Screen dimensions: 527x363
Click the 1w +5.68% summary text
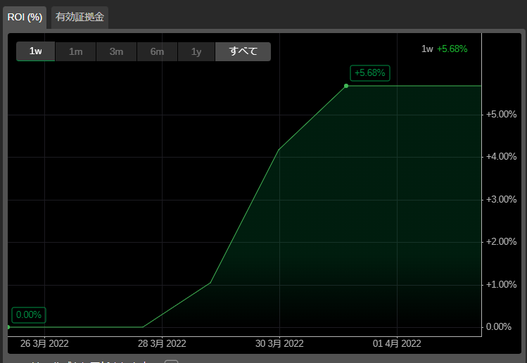coord(444,49)
